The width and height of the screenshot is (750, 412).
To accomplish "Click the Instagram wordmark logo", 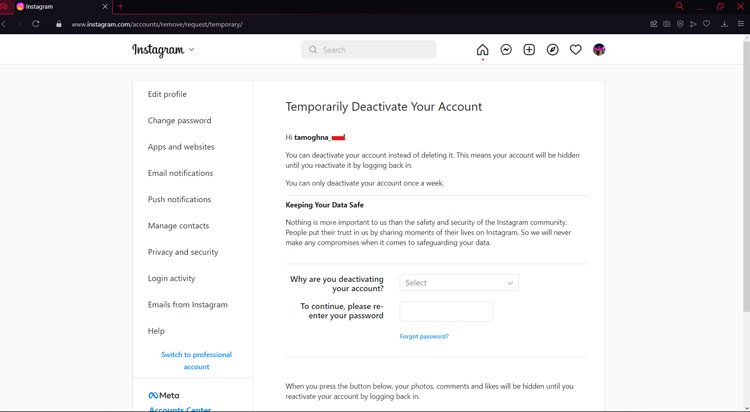I will click(158, 50).
